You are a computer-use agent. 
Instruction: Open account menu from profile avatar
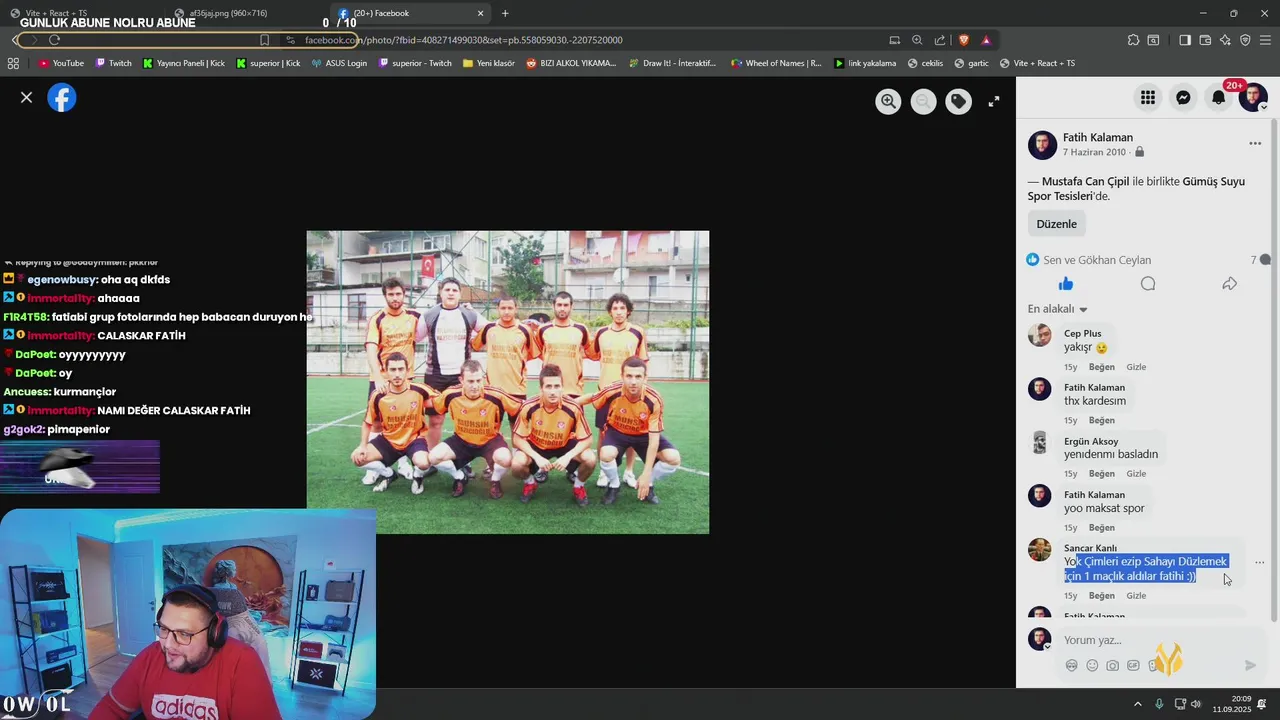[1253, 97]
